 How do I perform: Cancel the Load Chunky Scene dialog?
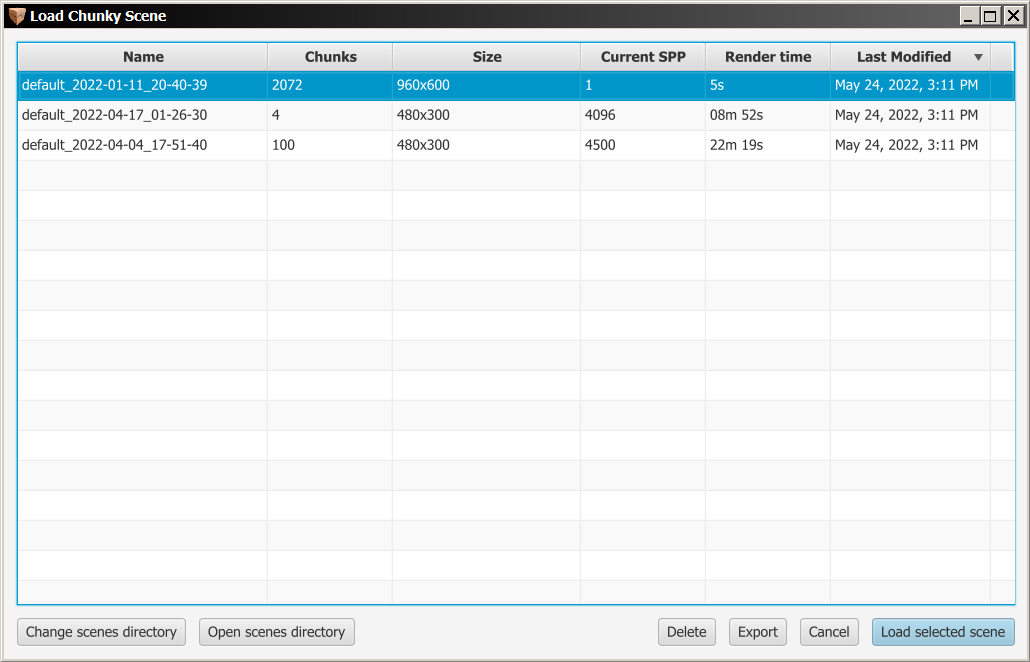(x=828, y=631)
